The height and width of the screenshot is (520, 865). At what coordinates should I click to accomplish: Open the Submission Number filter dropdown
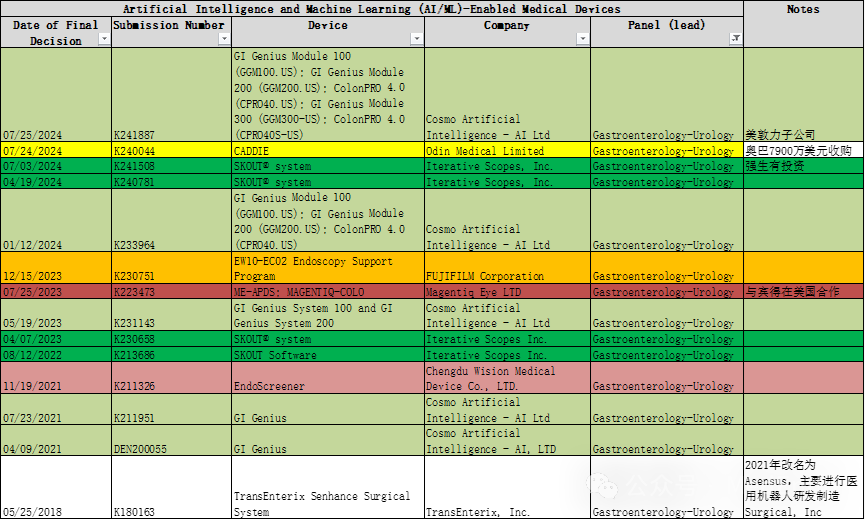[224, 39]
